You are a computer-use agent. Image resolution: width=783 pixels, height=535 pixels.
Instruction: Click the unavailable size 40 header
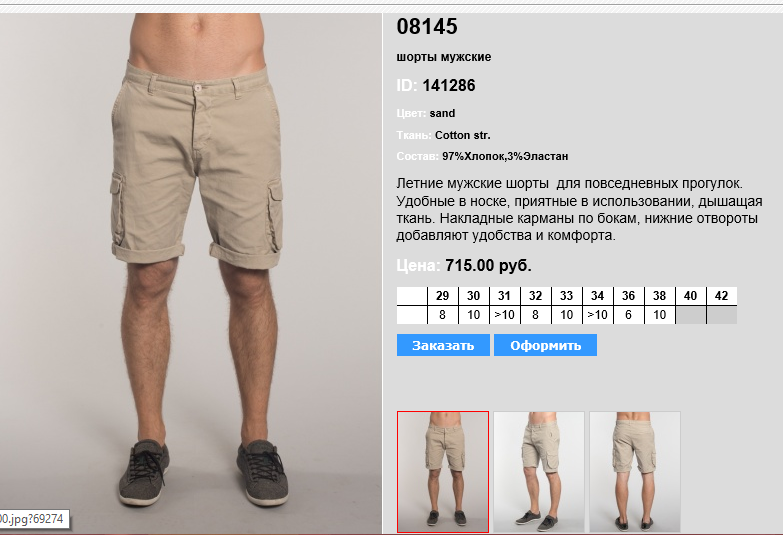(x=690, y=296)
